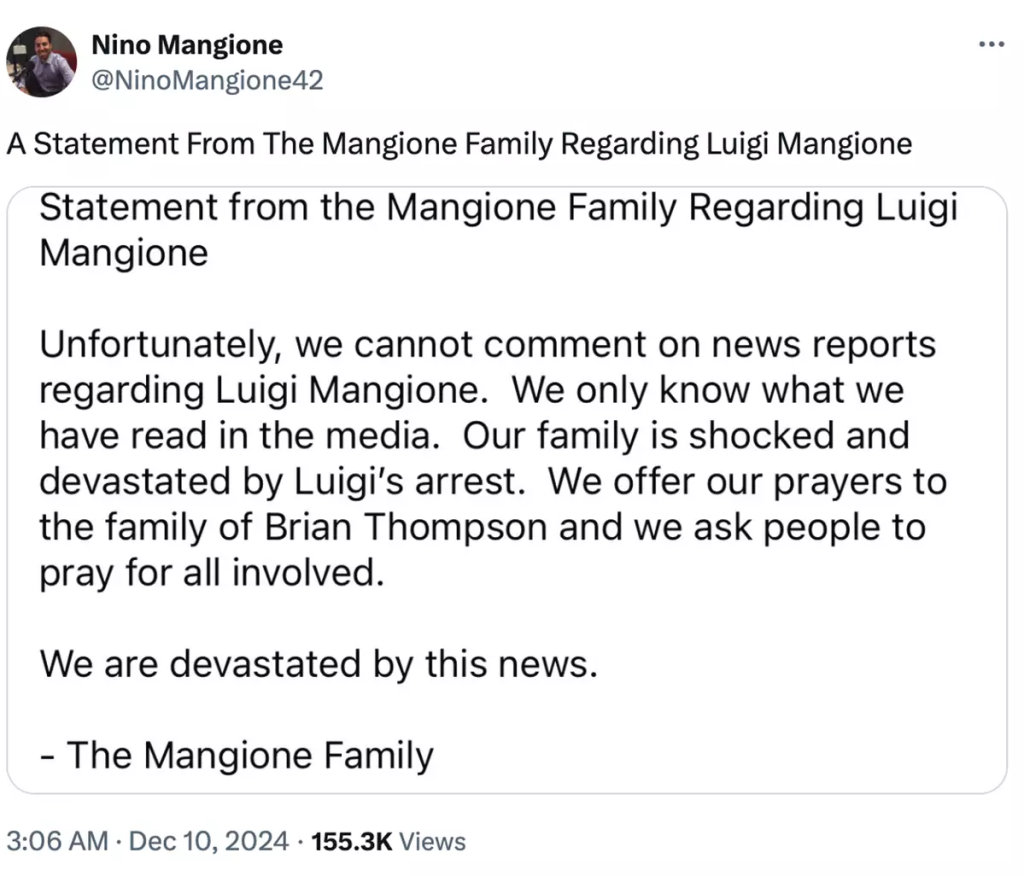
Task: Click the 155.3K view count number
Action: pyautogui.click(x=352, y=841)
